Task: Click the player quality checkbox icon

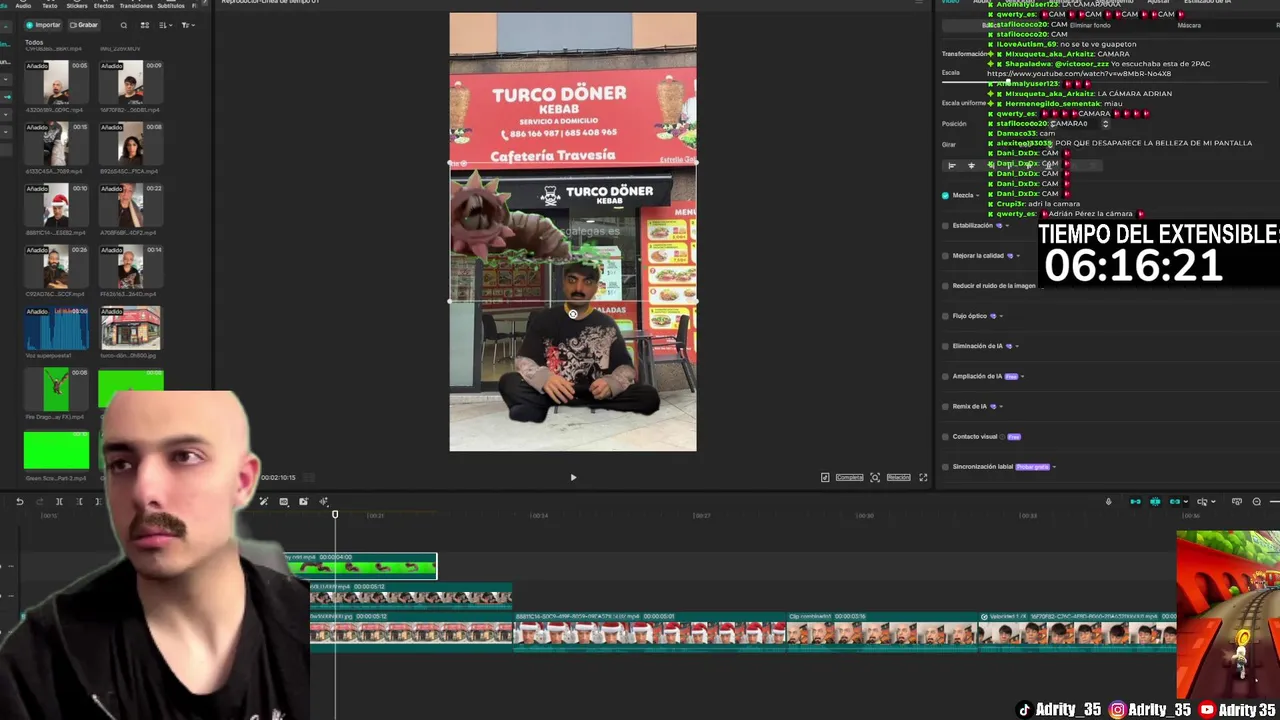Action: 825,478
